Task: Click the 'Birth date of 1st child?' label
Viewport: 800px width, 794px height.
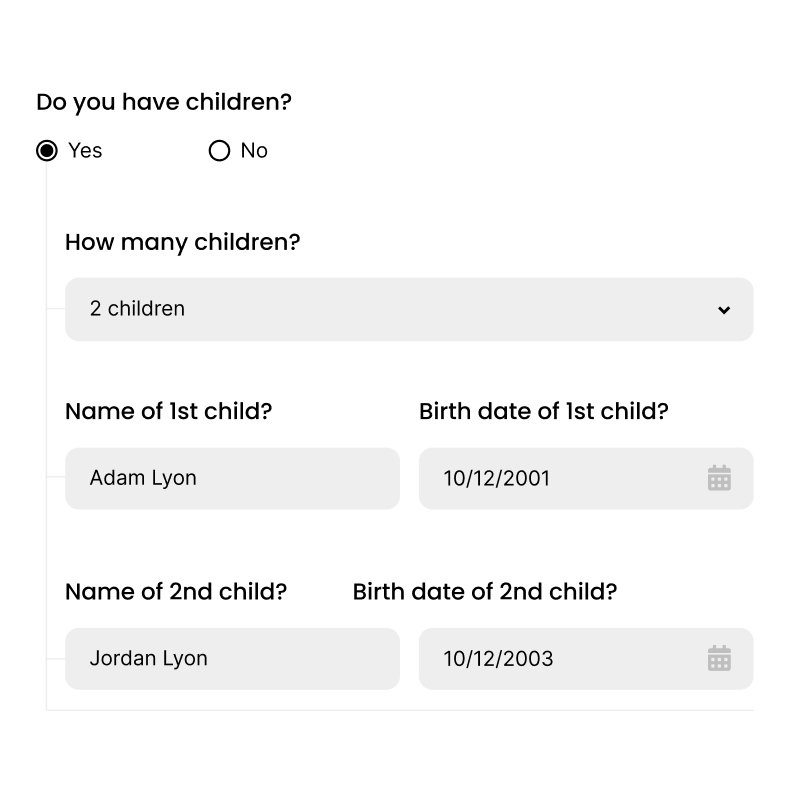Action: tap(543, 411)
